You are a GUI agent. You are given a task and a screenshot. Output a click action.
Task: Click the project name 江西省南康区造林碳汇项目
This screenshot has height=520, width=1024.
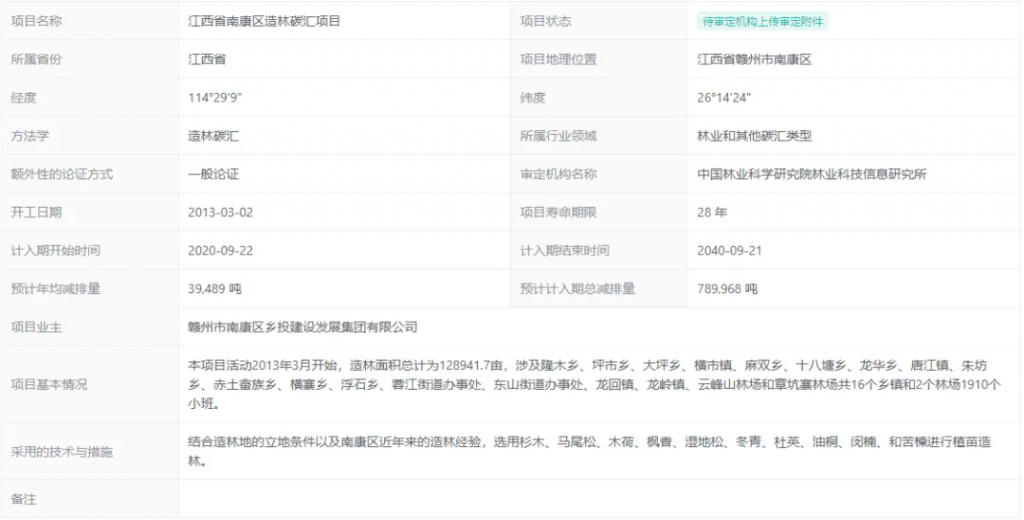click(x=264, y=21)
